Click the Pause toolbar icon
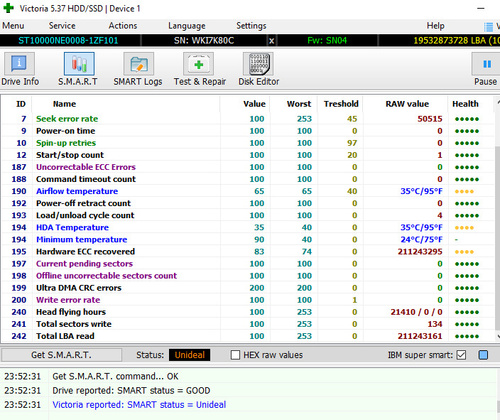The width and height of the screenshot is (500, 420). [x=486, y=64]
